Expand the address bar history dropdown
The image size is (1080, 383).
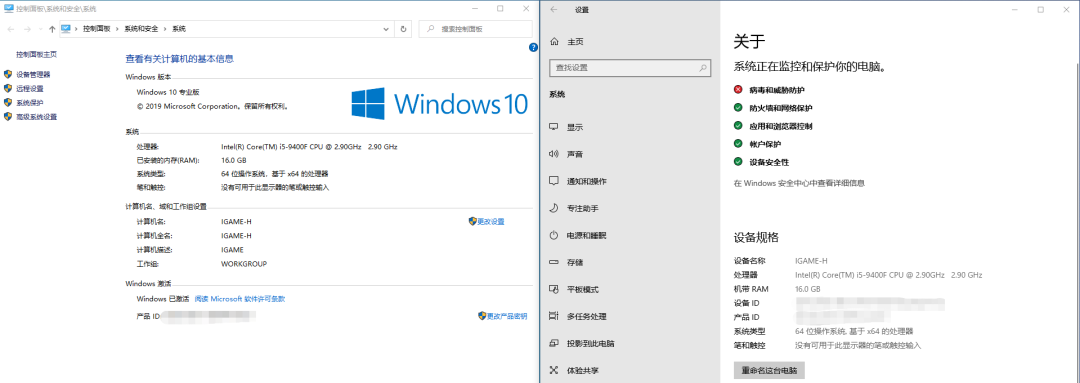pyautogui.click(x=386, y=29)
